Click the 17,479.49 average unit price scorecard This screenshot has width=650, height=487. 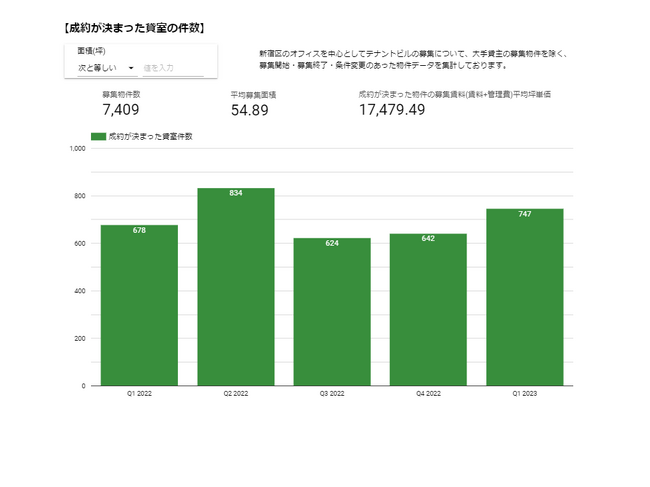coord(392,110)
